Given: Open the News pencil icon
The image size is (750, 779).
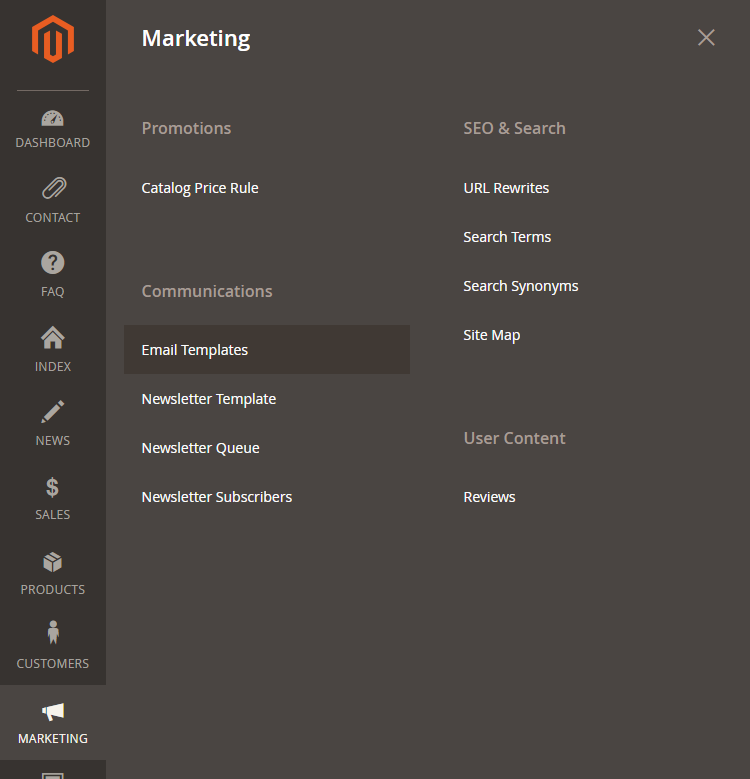Looking at the screenshot, I should (53, 411).
